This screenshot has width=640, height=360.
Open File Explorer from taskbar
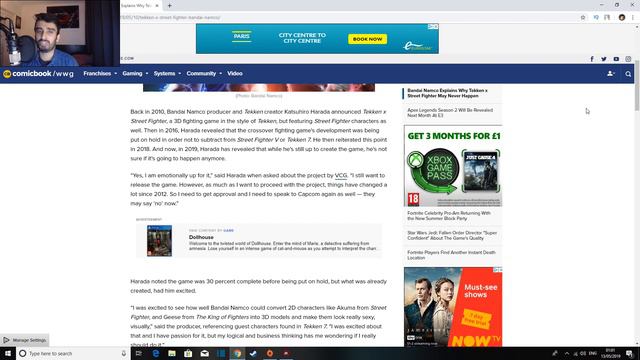click(172, 353)
